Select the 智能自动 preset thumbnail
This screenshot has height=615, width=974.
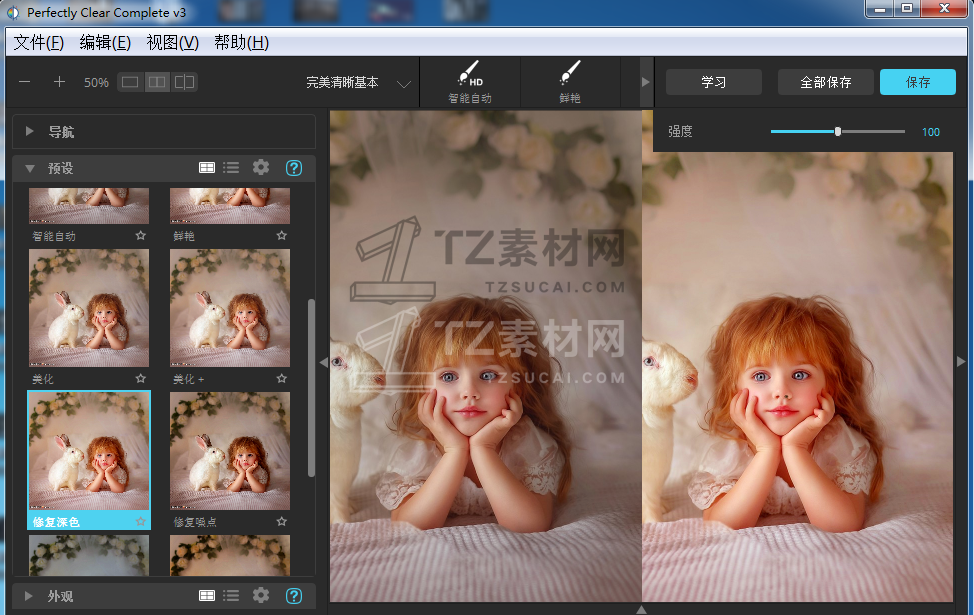click(x=89, y=206)
